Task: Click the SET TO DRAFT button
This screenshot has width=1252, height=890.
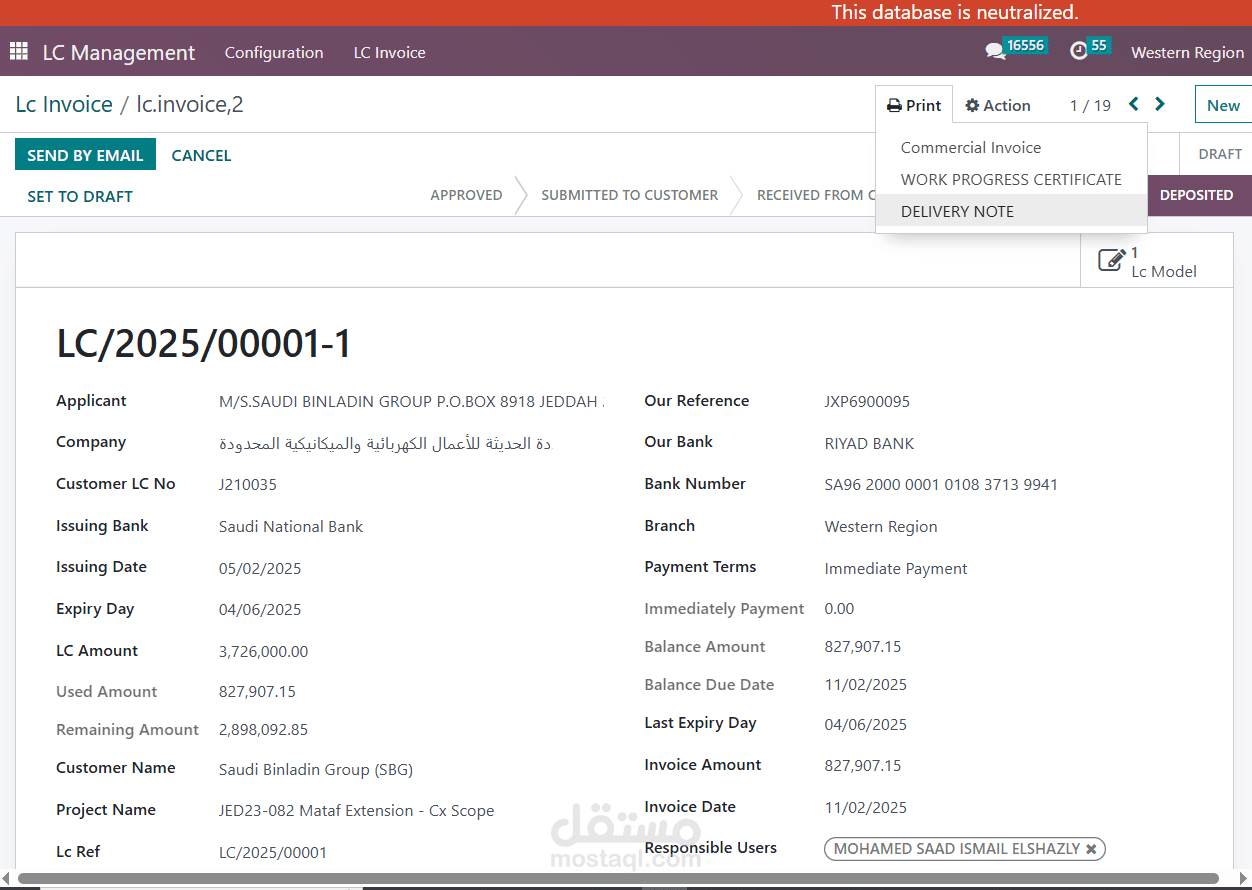Action: tap(80, 196)
